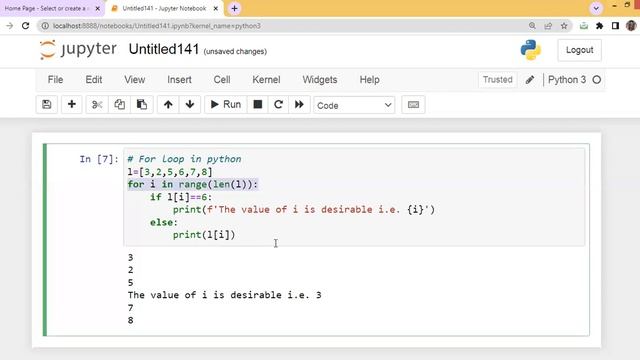Open the File menu
The width and height of the screenshot is (640, 360).
click(55, 80)
